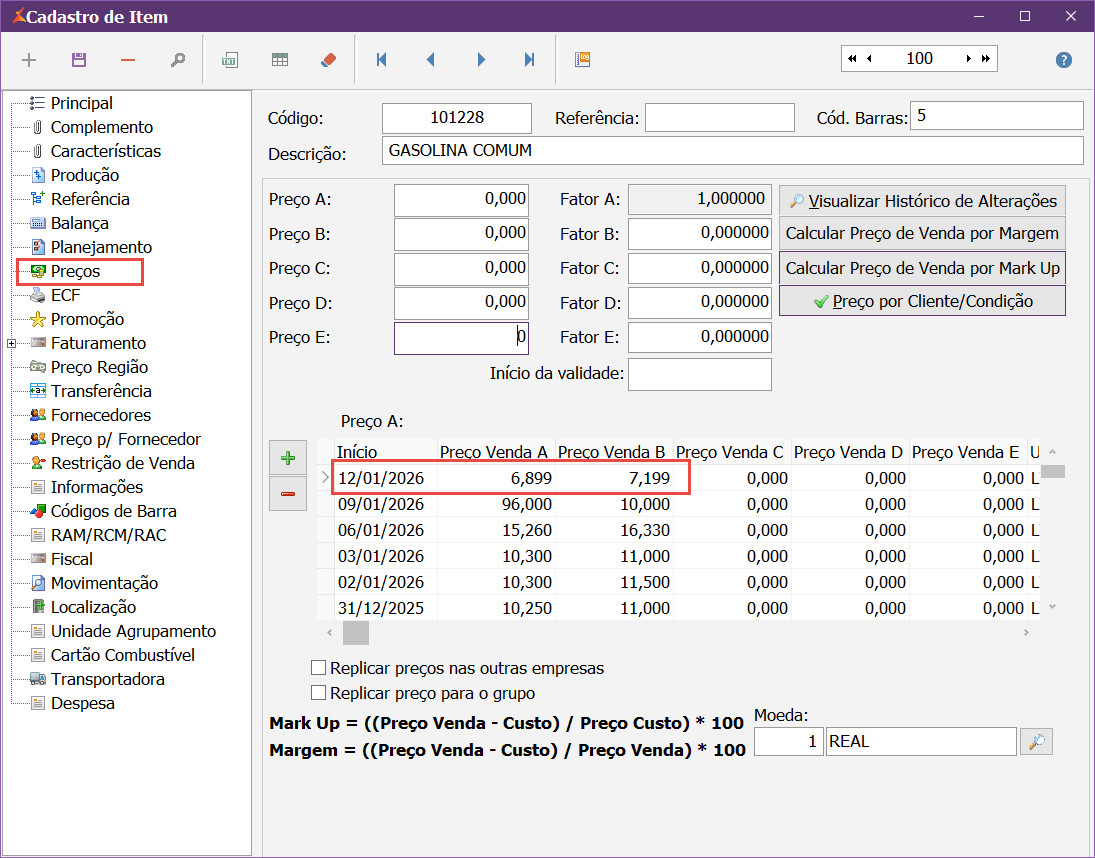Click Visualizar Histórico de Alterações button
The image size is (1095, 858).
pyautogui.click(x=922, y=201)
